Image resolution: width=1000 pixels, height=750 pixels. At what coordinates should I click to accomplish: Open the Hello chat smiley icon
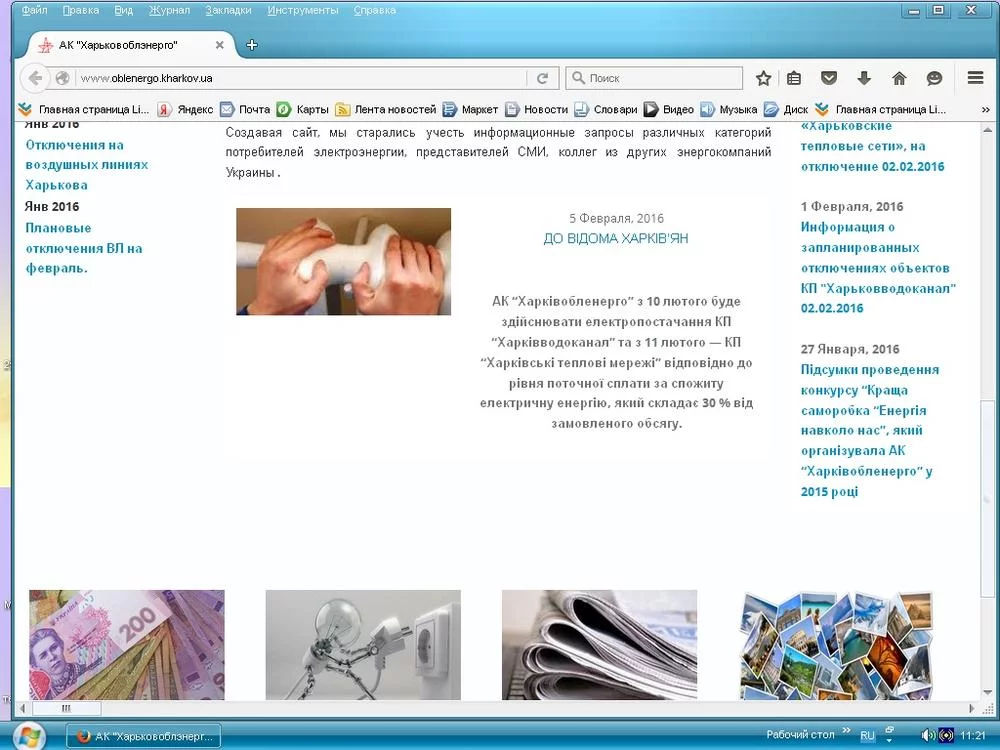coord(934,78)
